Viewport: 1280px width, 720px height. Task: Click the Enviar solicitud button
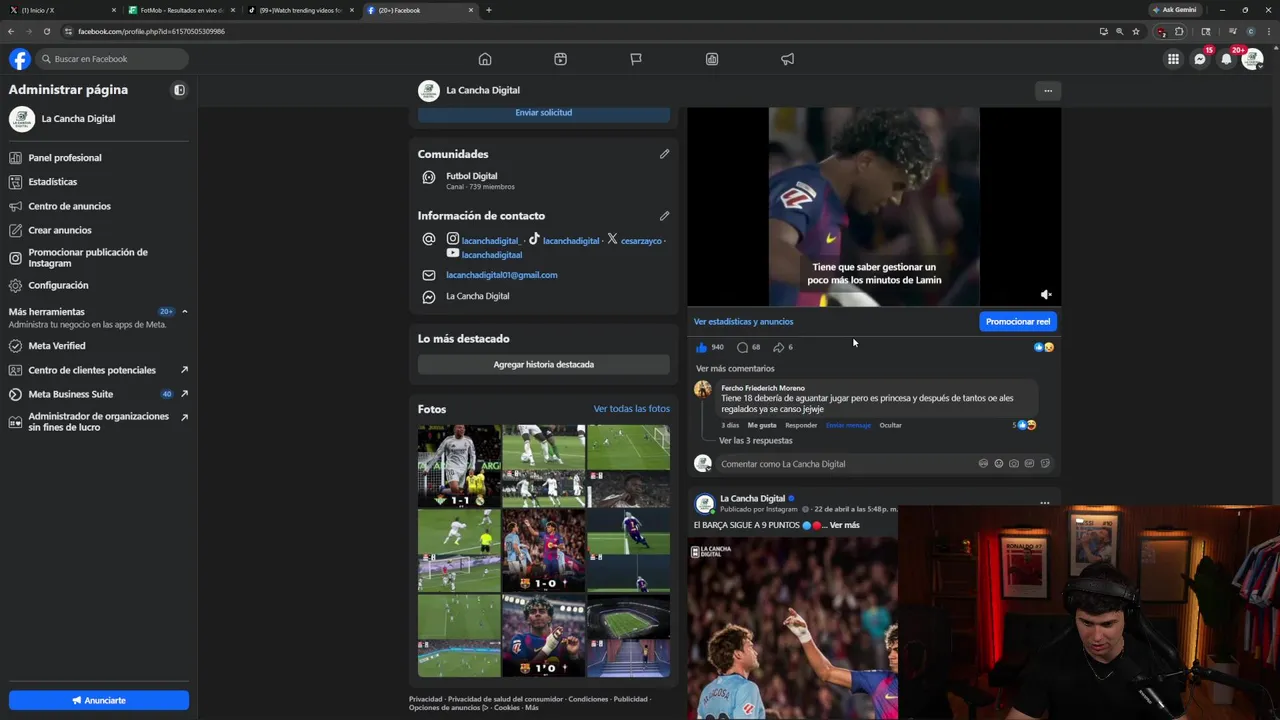(x=544, y=113)
